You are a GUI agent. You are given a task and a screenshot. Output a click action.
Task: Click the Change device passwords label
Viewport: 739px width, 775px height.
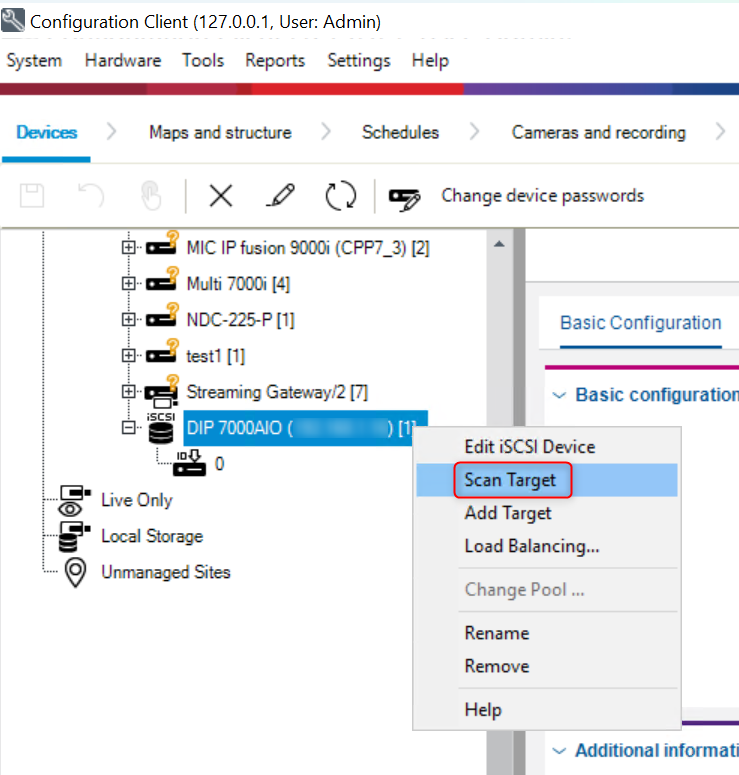pos(542,196)
